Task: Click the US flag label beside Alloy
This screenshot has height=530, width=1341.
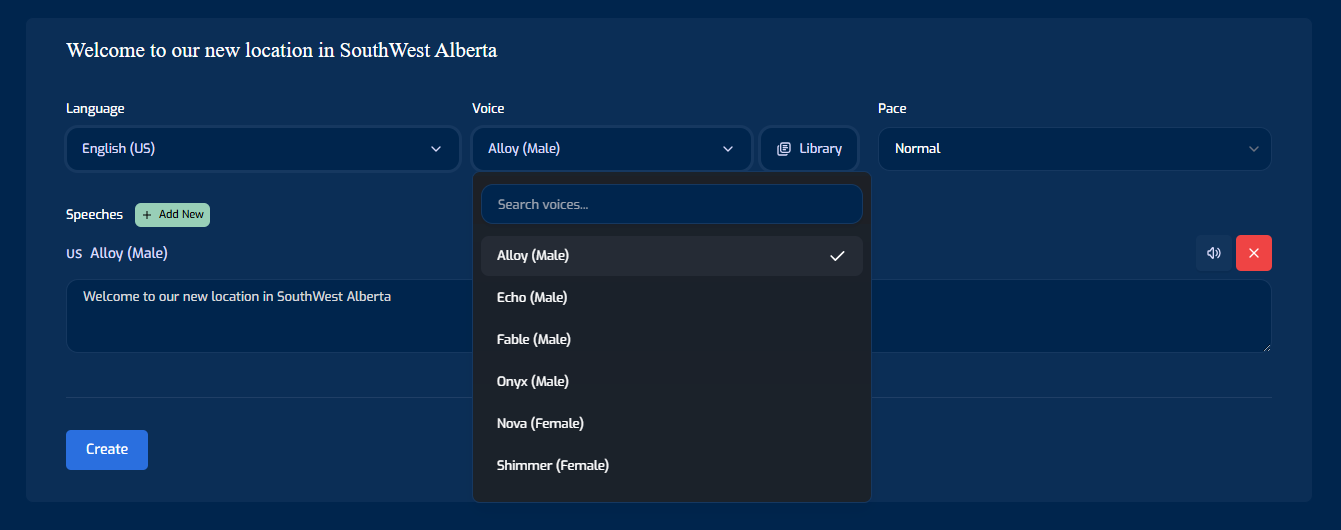Action: (x=74, y=254)
